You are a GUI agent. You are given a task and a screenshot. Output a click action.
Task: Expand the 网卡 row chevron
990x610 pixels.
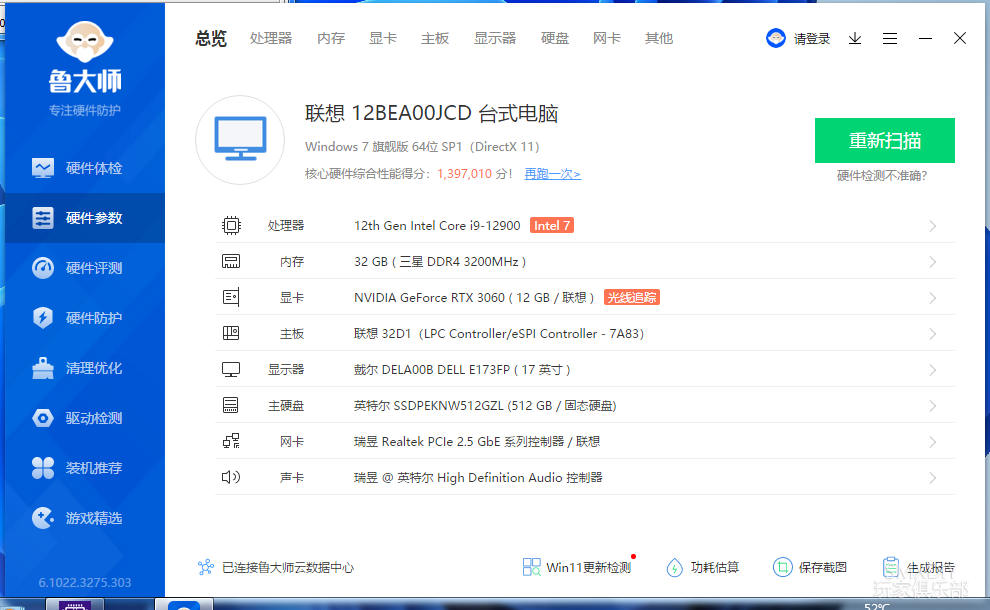tap(933, 442)
